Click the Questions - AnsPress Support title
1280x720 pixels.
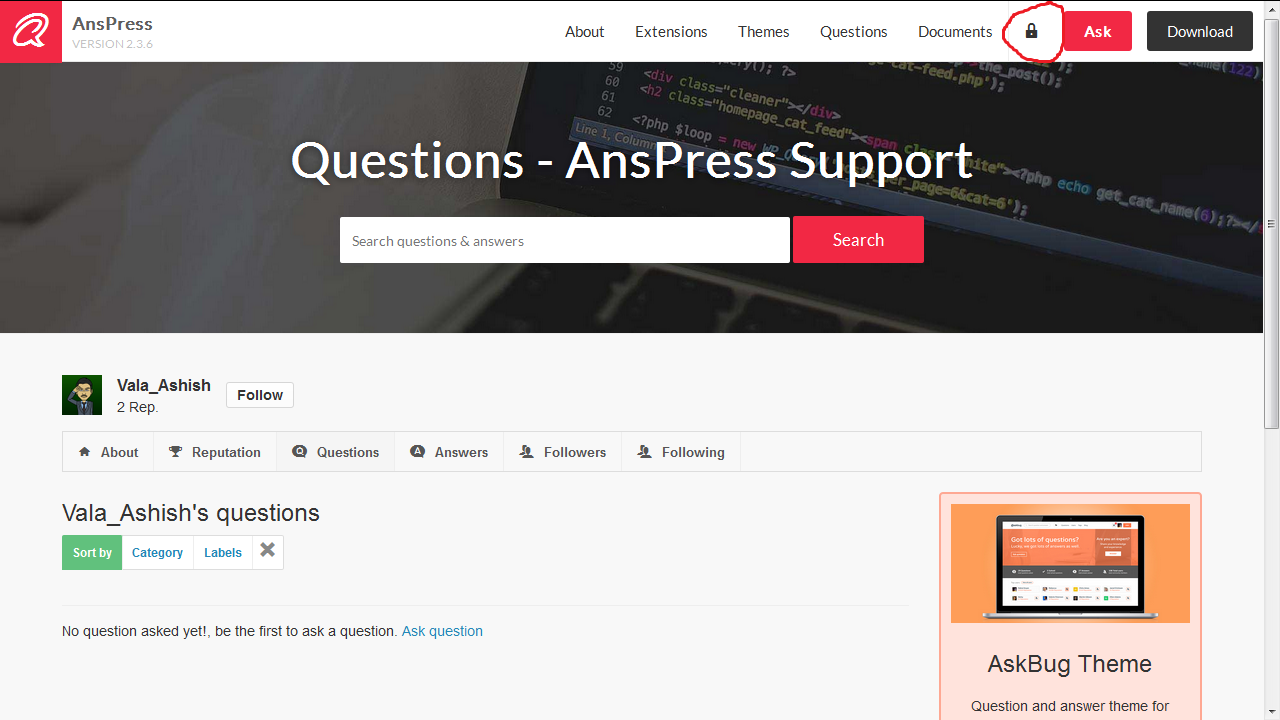(632, 161)
